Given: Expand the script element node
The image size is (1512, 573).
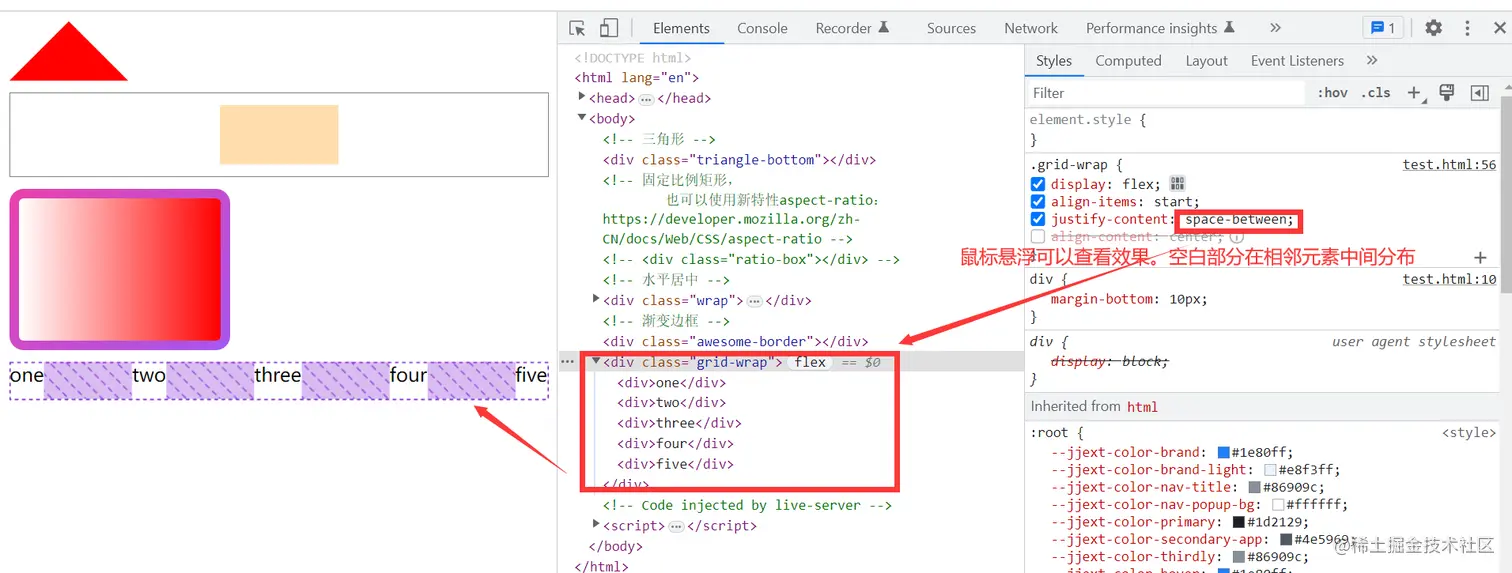Looking at the screenshot, I should click(x=597, y=524).
